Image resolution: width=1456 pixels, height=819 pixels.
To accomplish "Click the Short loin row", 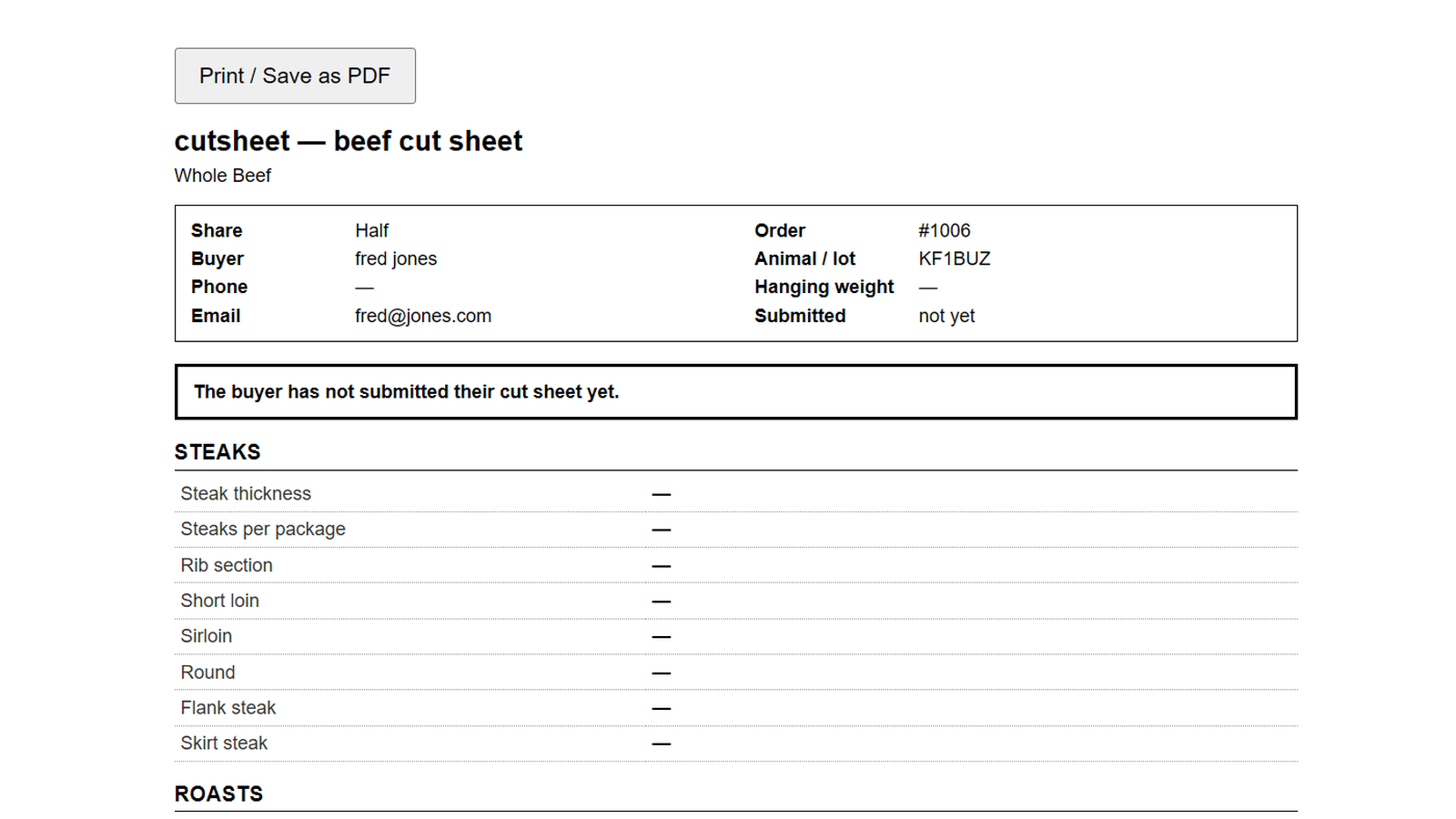I will (736, 601).
